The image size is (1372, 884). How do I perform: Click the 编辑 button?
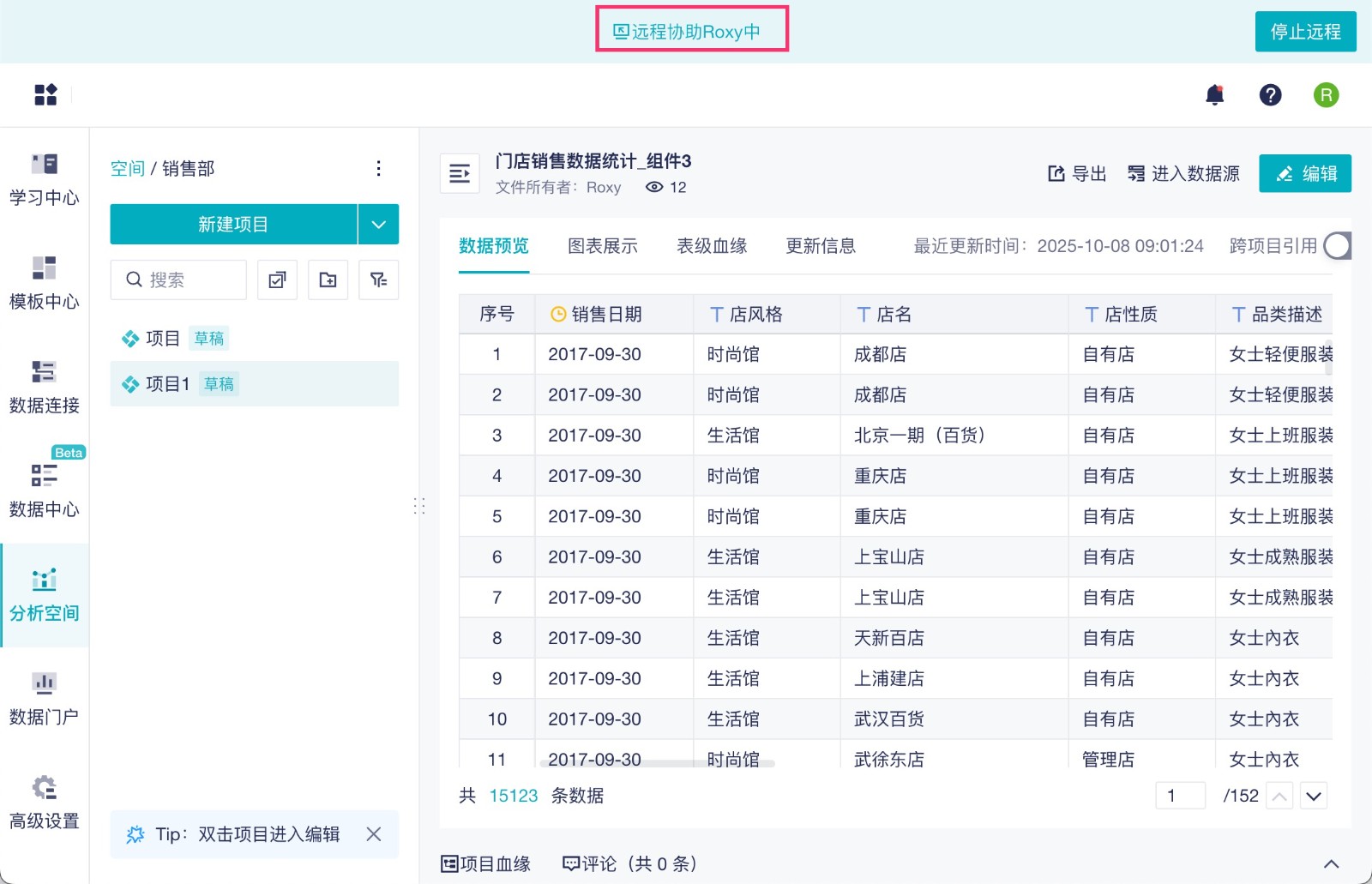click(x=1304, y=174)
